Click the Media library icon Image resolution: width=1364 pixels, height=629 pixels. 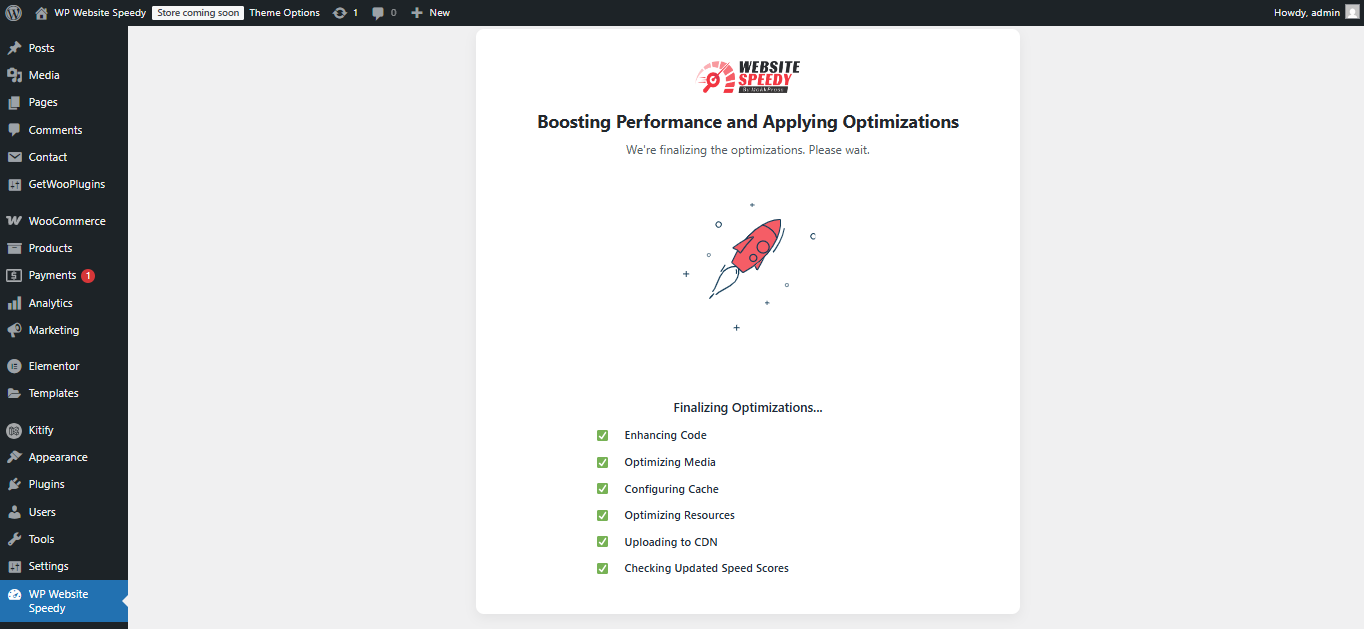tap(14, 75)
